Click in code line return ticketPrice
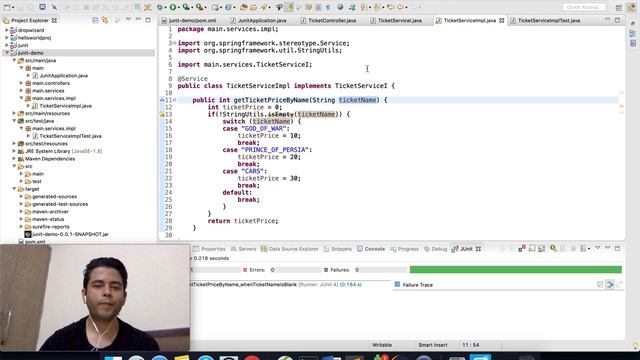 pos(243,221)
